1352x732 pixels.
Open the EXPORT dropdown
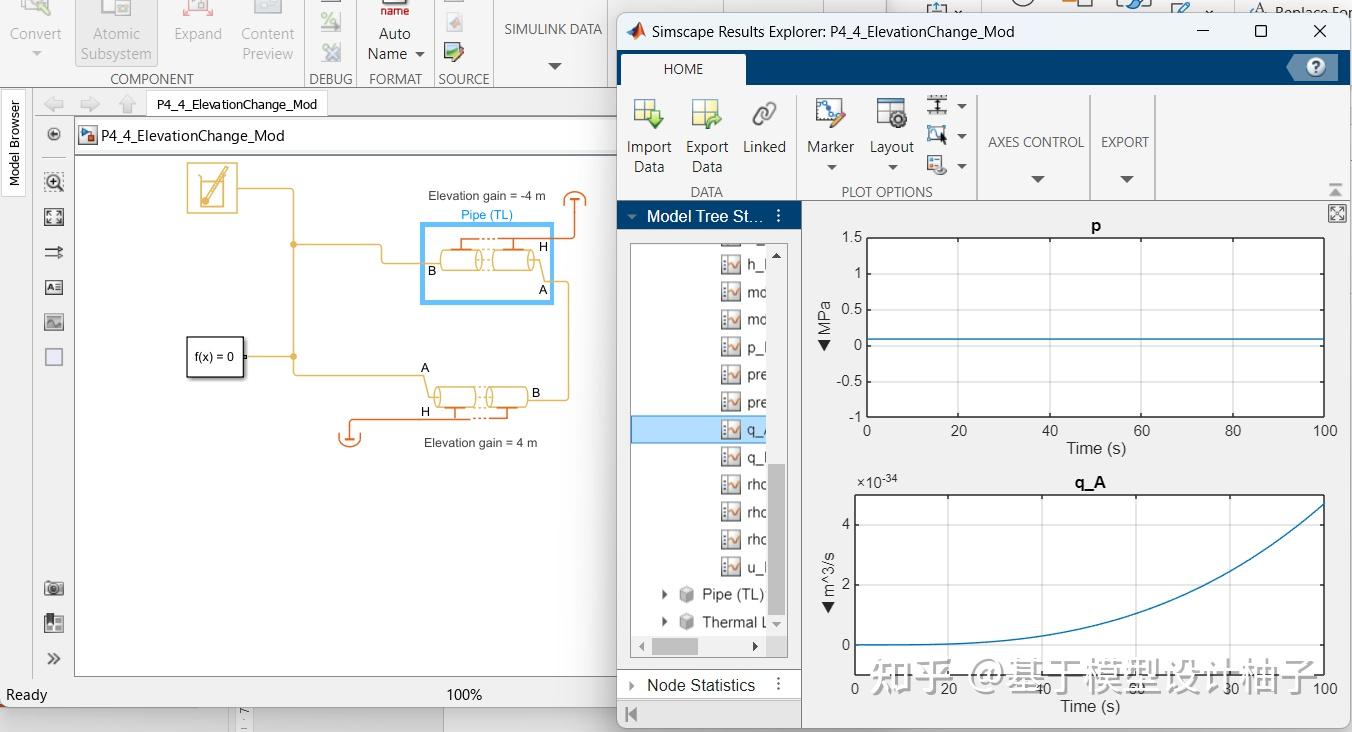(x=1126, y=179)
